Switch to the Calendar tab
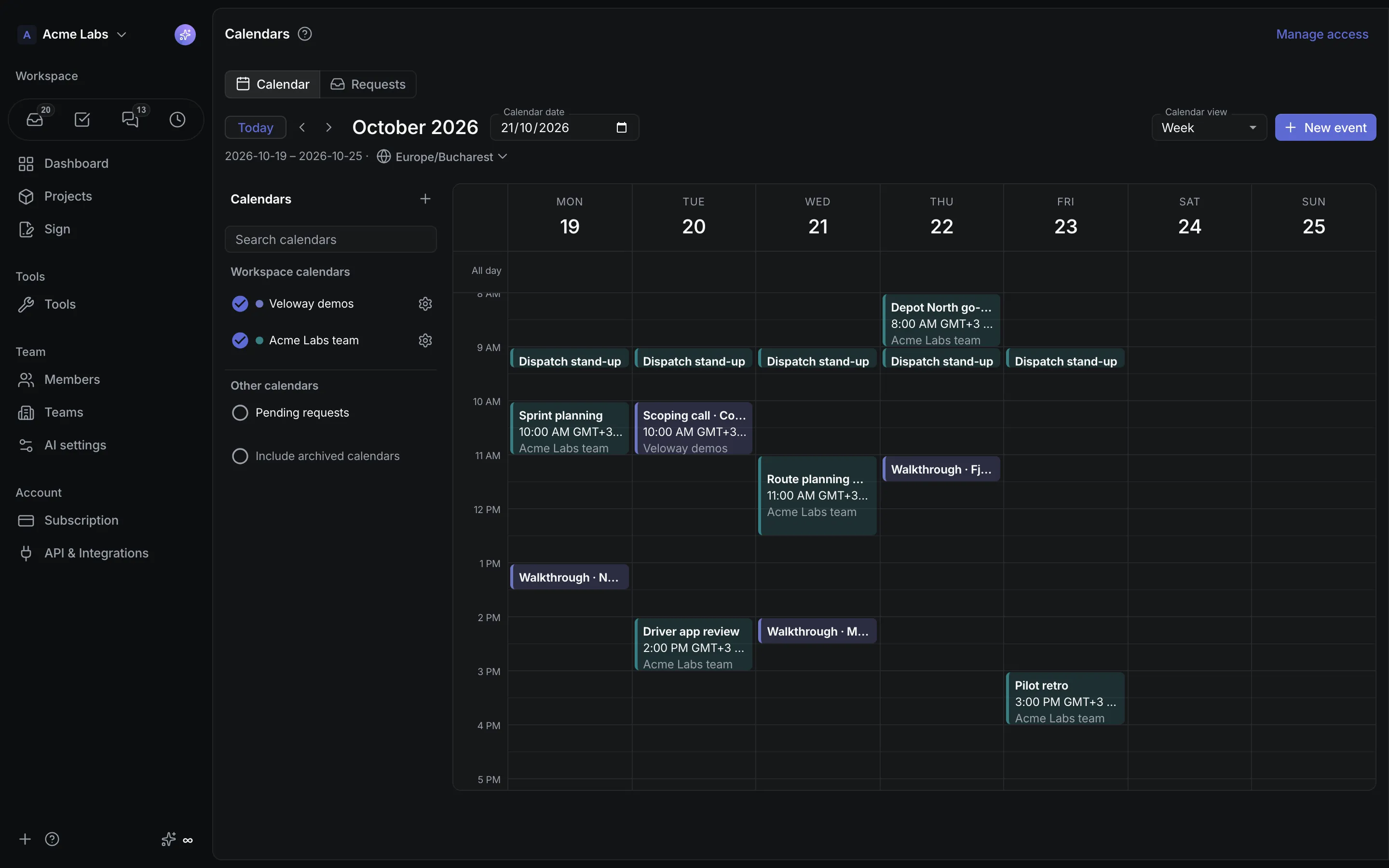 (x=272, y=84)
